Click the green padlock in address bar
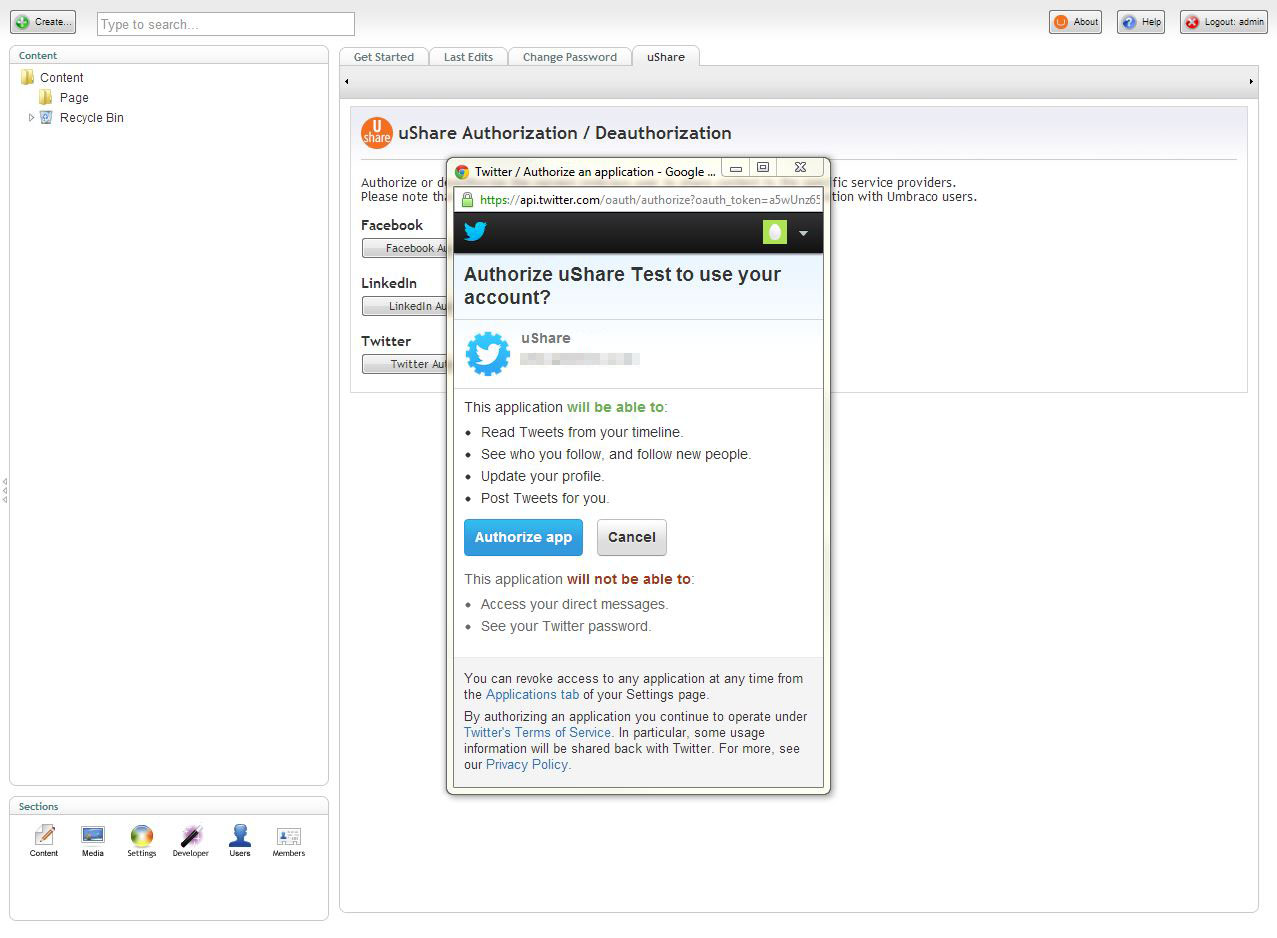Screen dimensions: 1277x938 point(467,200)
